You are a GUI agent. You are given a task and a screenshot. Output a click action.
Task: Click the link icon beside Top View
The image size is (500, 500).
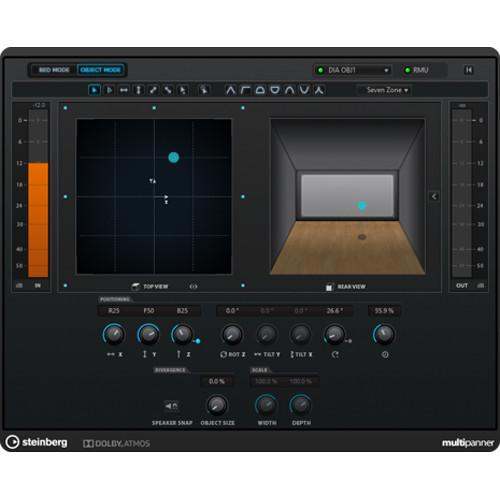(193, 286)
